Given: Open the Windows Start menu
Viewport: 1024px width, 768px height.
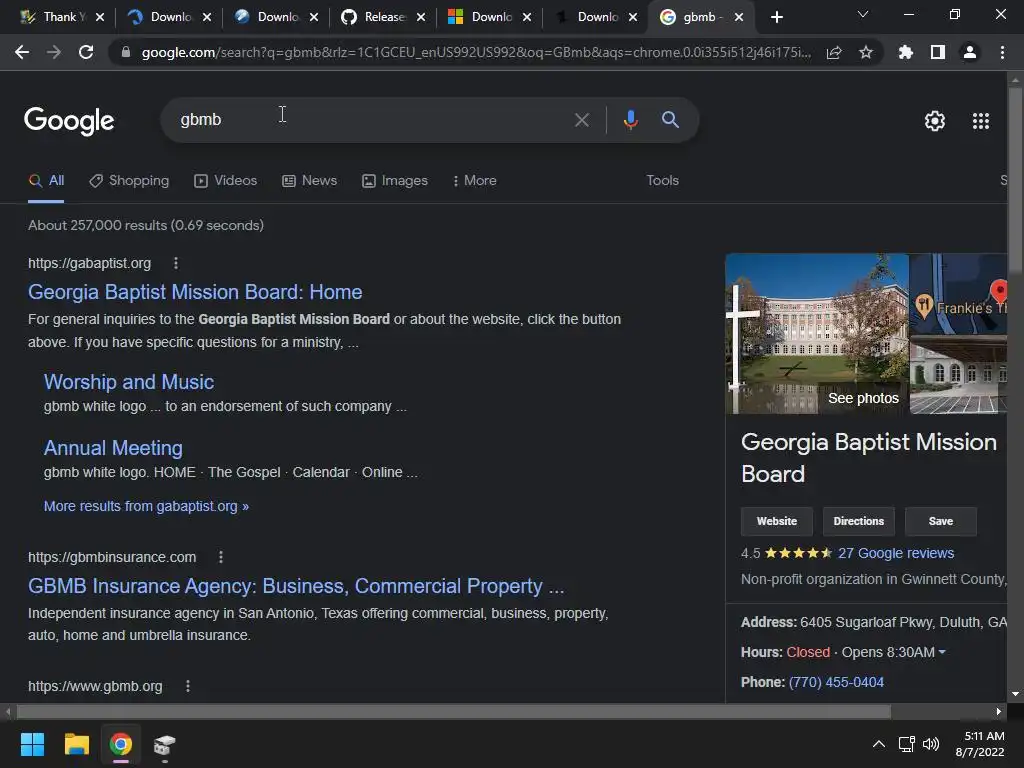Looking at the screenshot, I should (32, 744).
